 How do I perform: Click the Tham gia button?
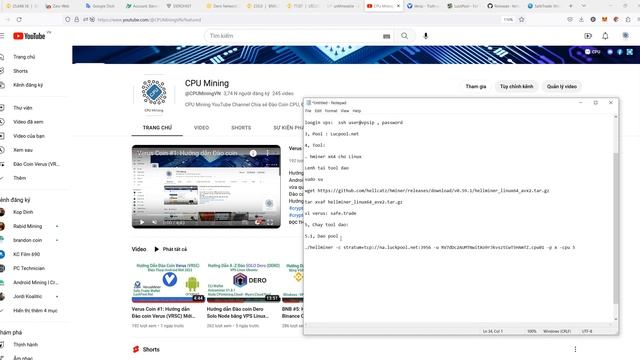pyautogui.click(x=476, y=87)
